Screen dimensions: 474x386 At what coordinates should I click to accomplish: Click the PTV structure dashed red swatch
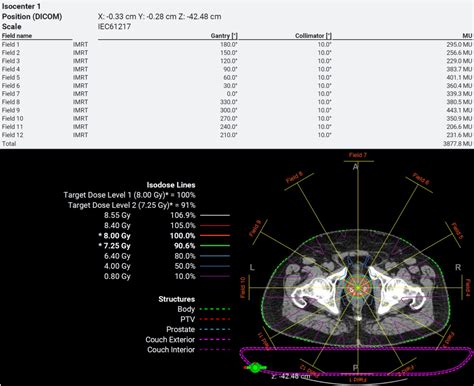click(215, 319)
